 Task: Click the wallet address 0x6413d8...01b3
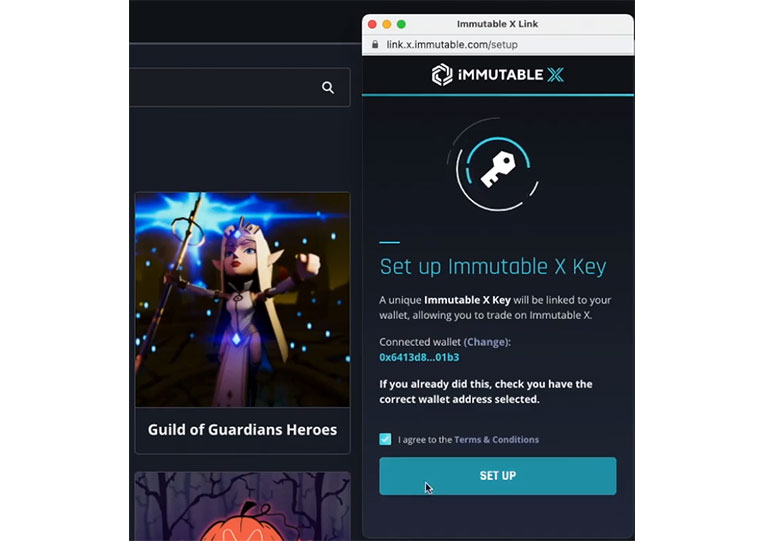(419, 357)
